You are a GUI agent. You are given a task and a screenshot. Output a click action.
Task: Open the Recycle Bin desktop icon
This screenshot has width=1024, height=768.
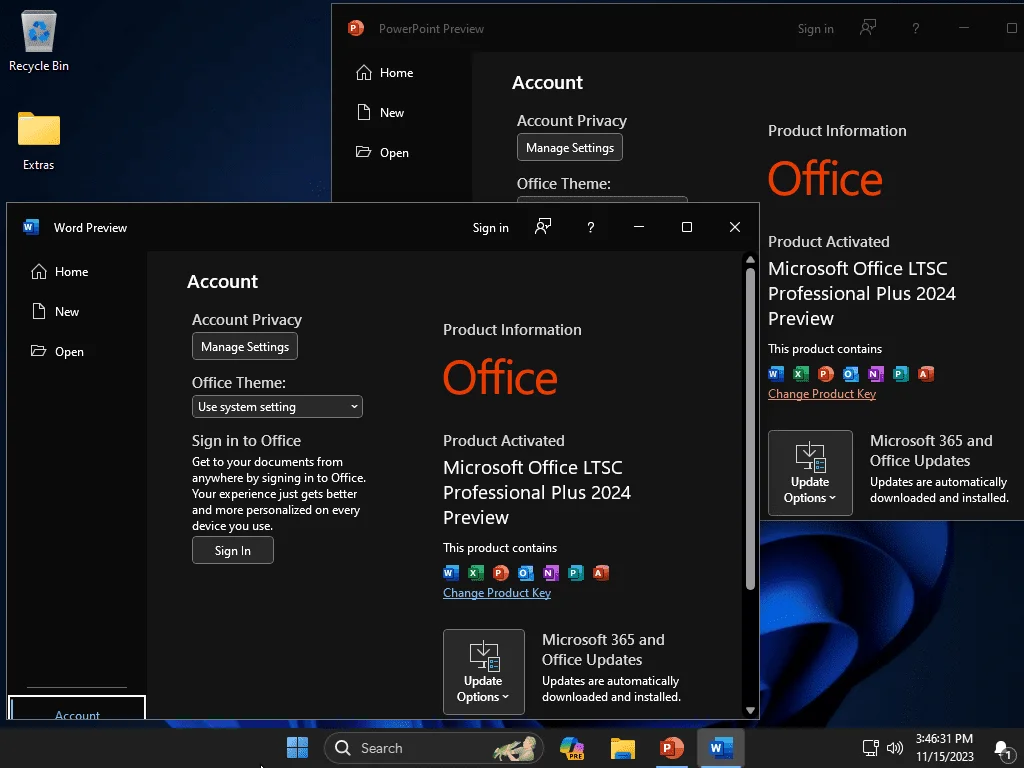39,41
